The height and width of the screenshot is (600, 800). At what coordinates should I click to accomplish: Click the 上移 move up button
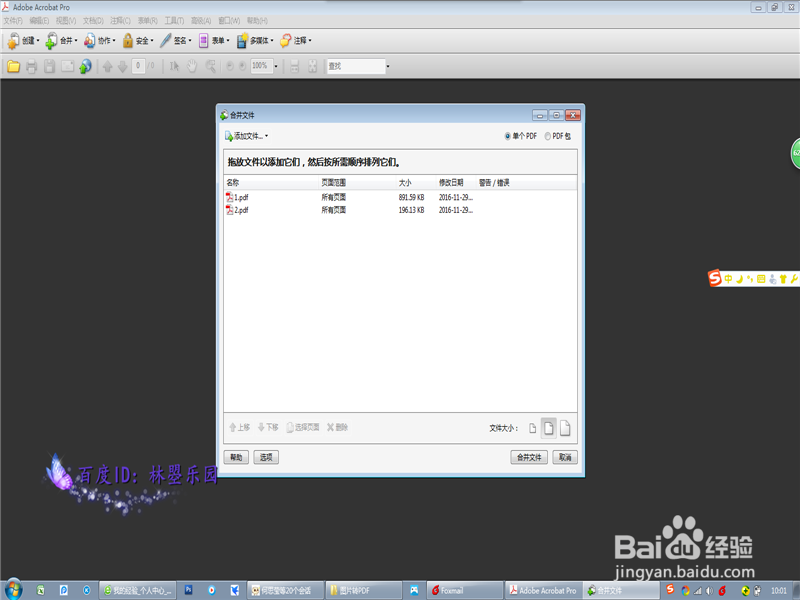(x=239, y=427)
